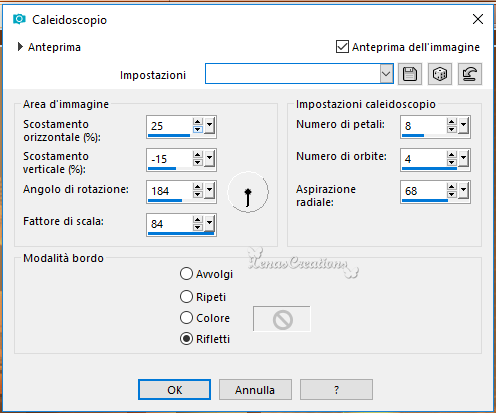Click the randomize parameters dice icon

point(440,74)
